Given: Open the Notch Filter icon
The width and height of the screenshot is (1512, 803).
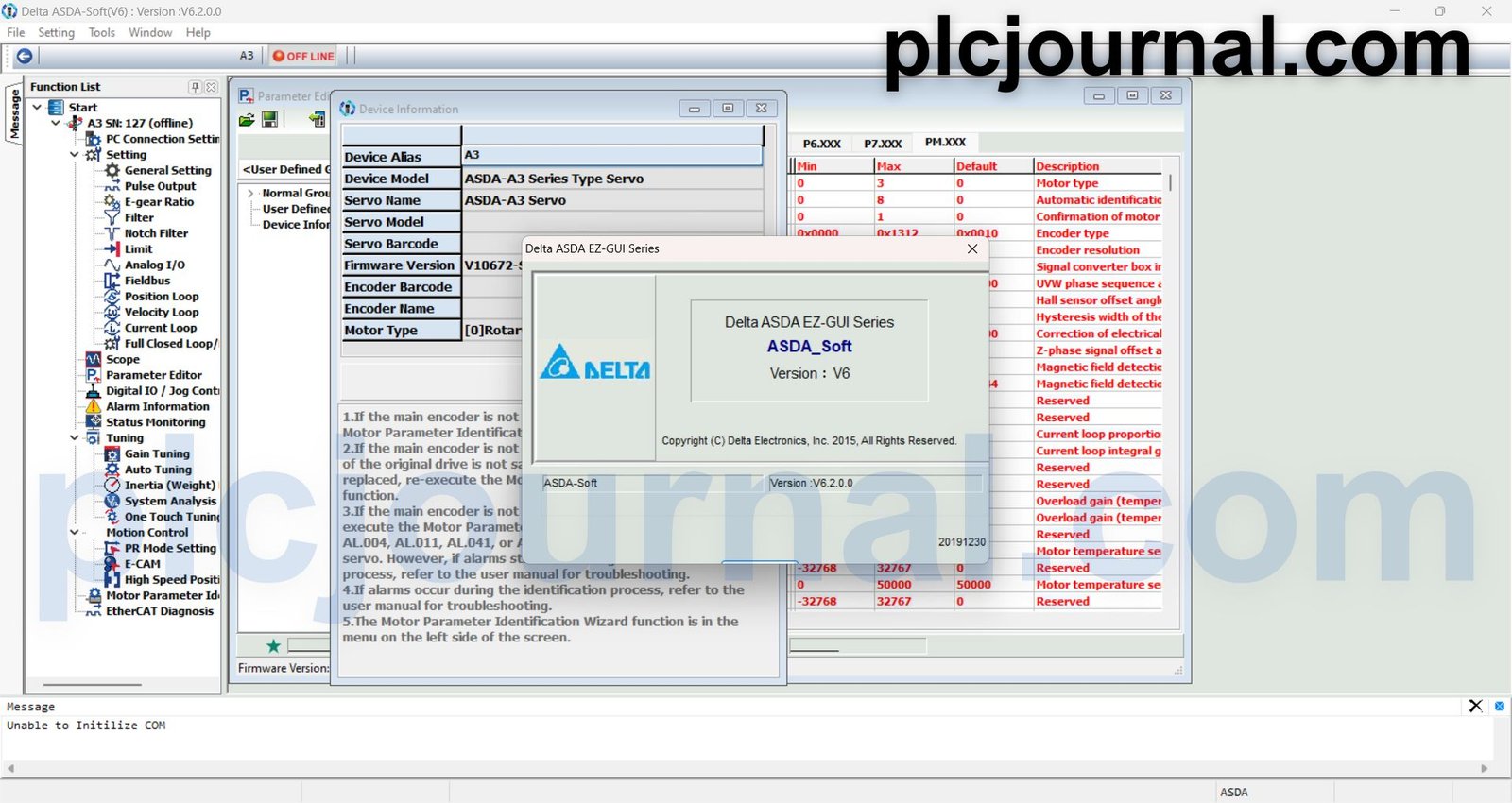Looking at the screenshot, I should (x=112, y=233).
